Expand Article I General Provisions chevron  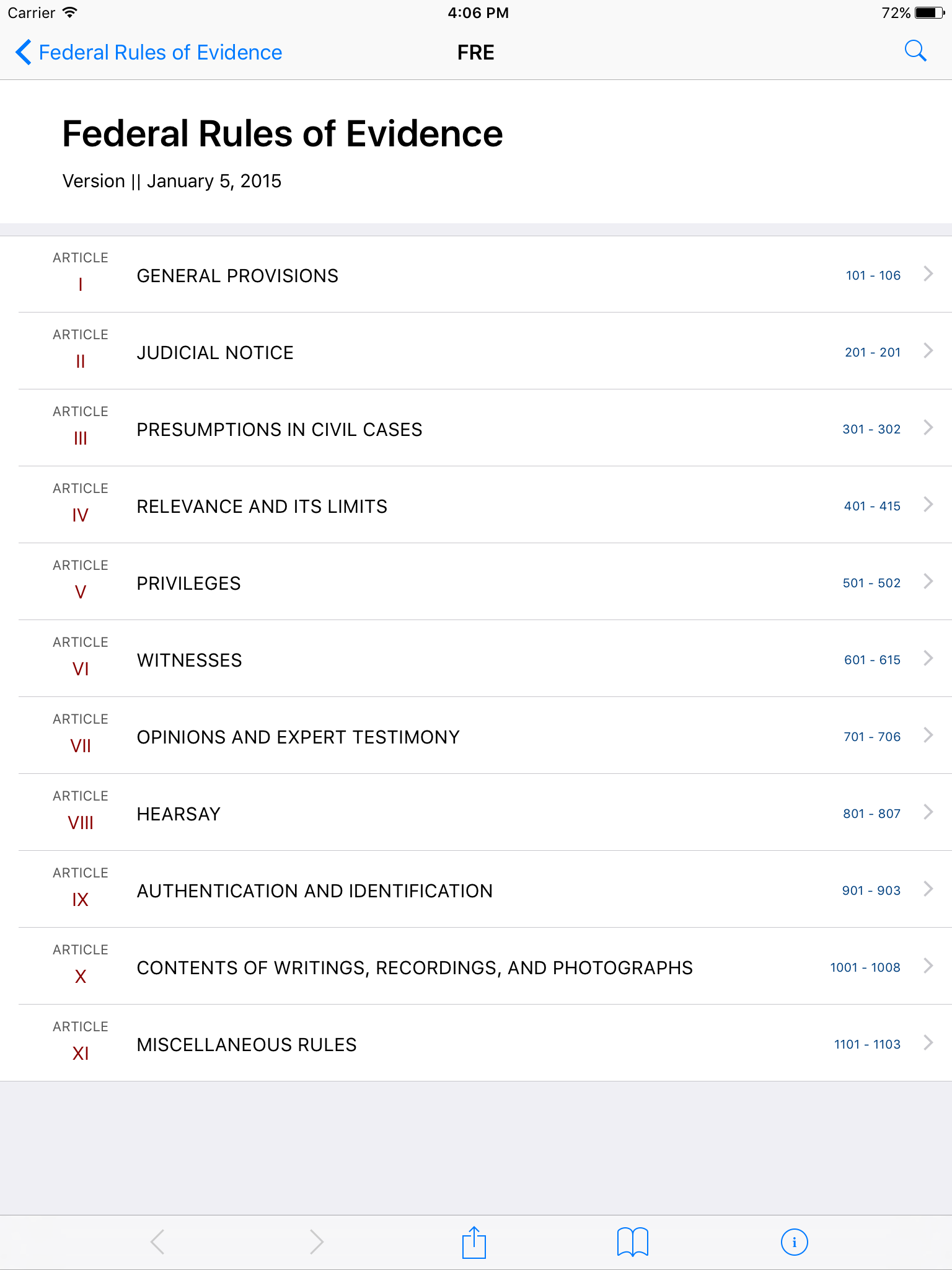tap(928, 273)
